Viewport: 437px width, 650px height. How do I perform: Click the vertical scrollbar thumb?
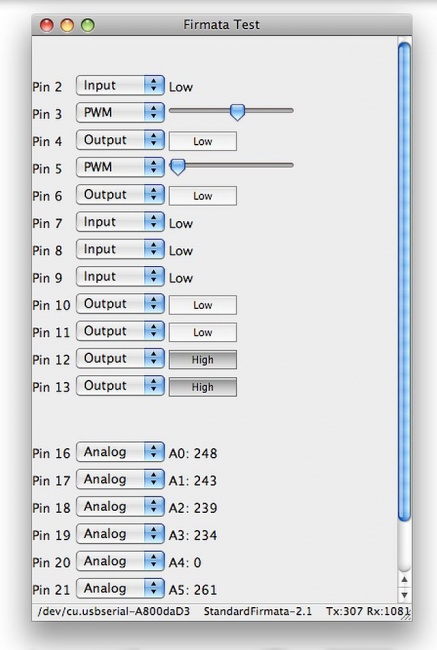point(404,281)
